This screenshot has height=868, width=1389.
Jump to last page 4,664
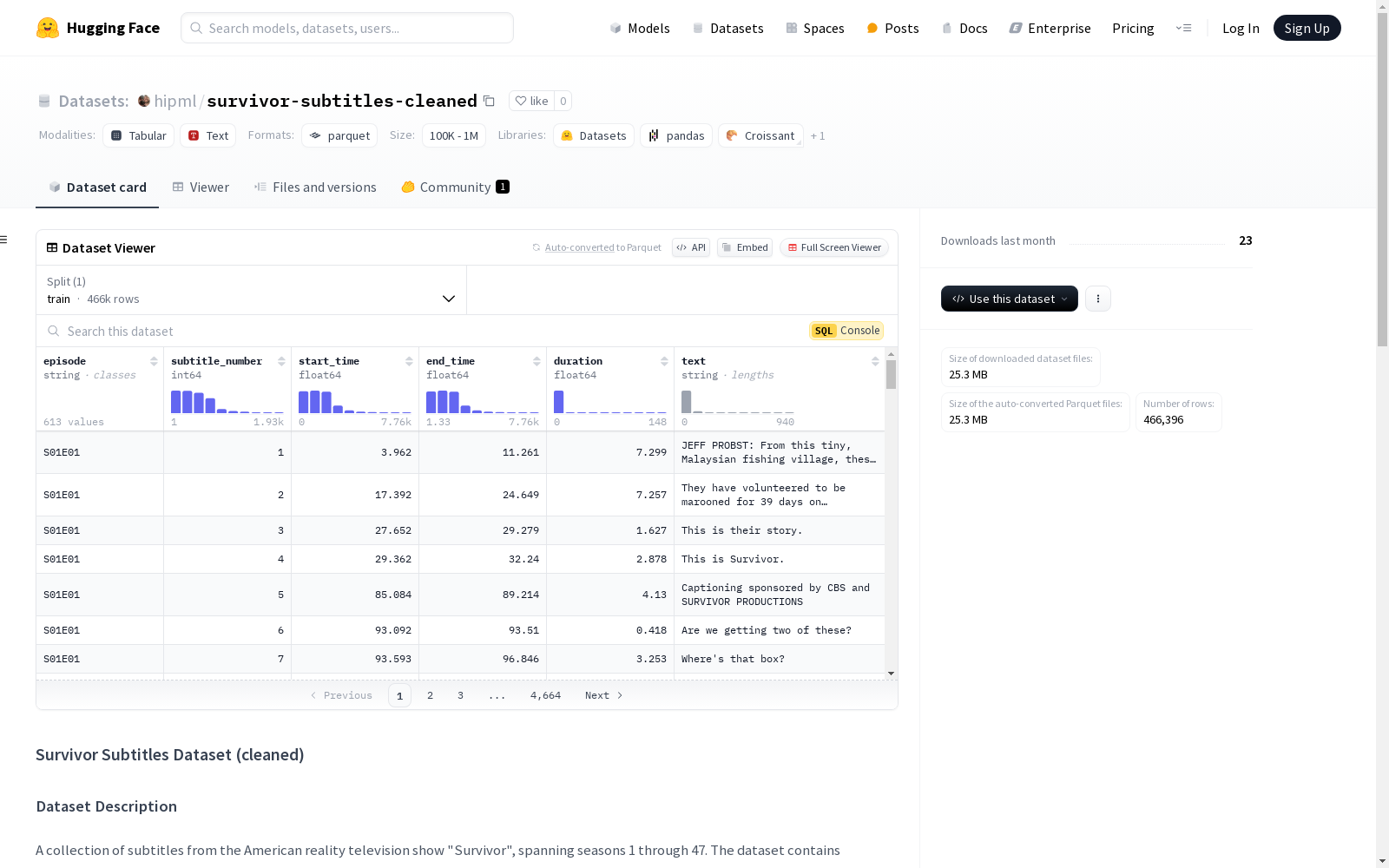click(x=545, y=695)
